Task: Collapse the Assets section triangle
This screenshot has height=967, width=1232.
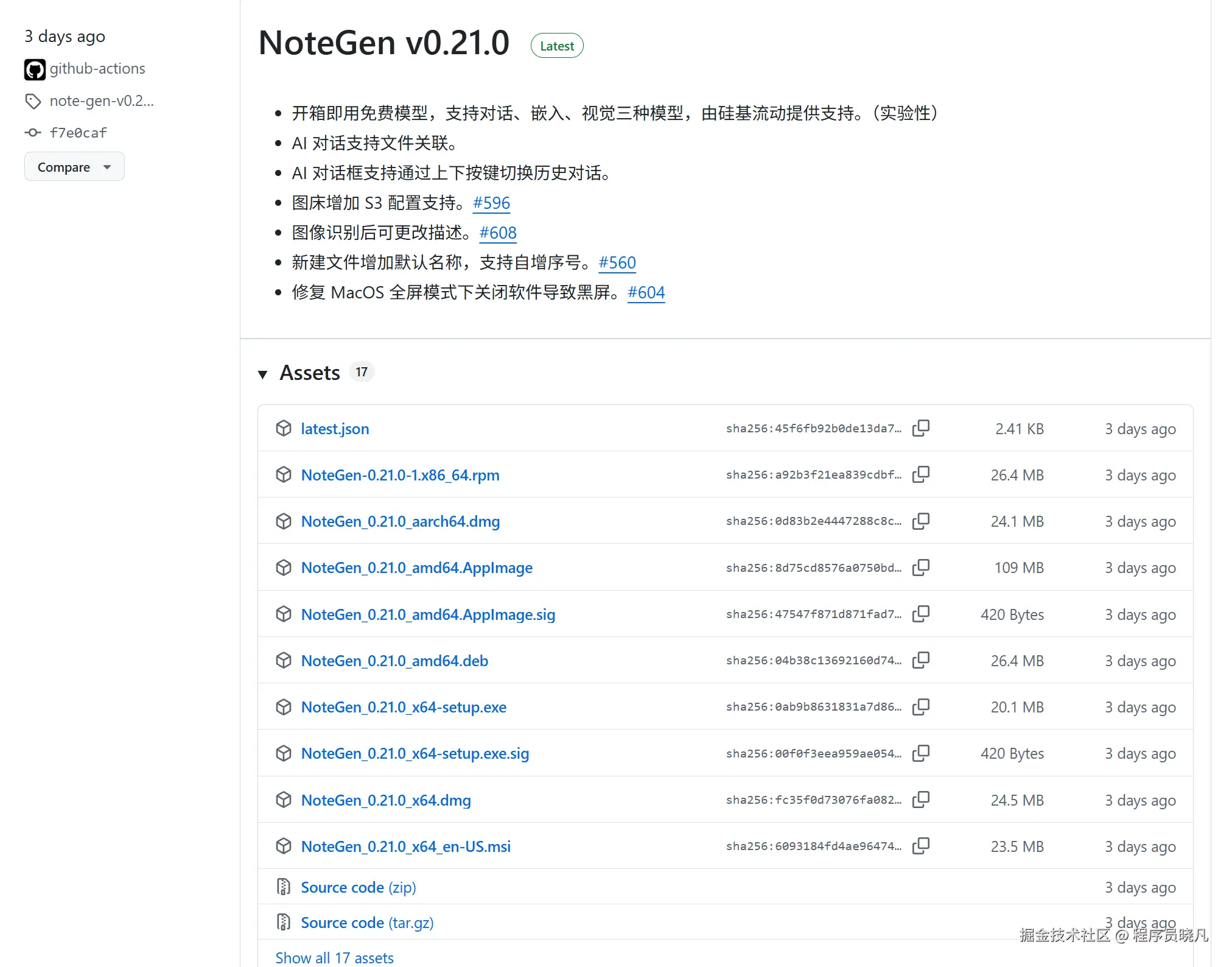Action: (263, 374)
